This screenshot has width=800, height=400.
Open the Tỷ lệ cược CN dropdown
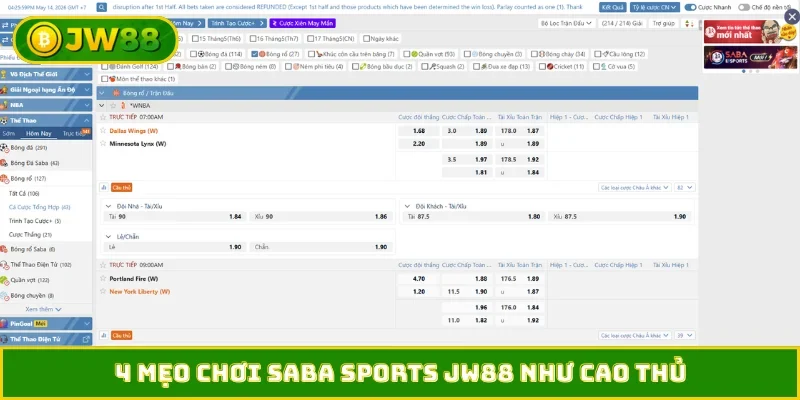[x=655, y=7]
